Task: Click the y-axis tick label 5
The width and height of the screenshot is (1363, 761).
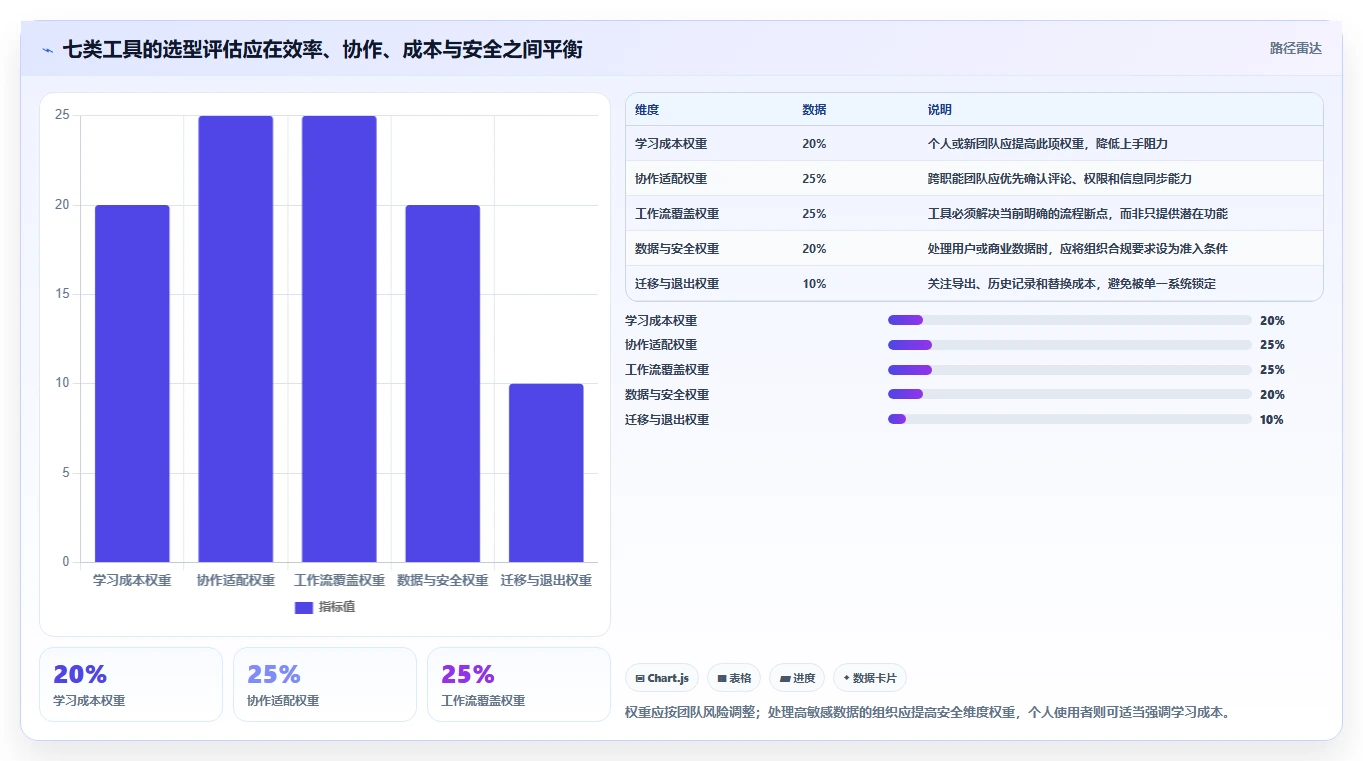Action: [66, 473]
